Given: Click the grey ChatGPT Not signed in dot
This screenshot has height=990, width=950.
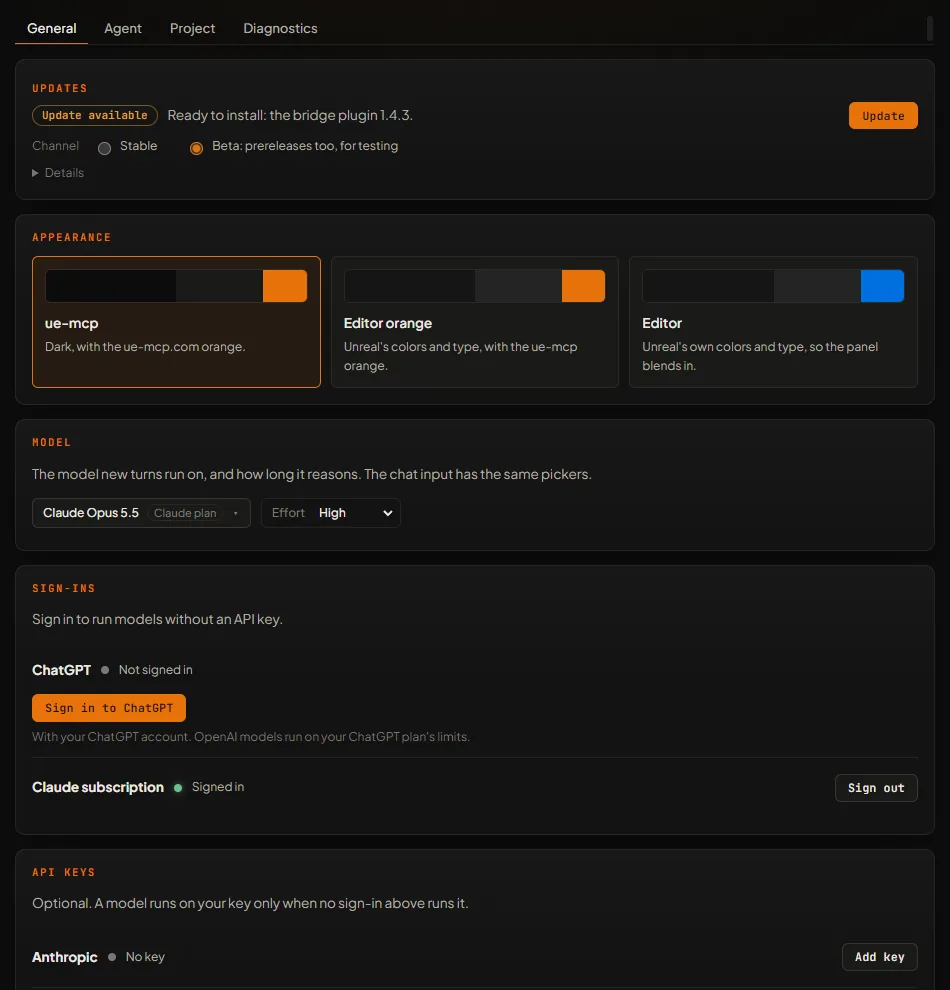Looking at the screenshot, I should pos(105,670).
